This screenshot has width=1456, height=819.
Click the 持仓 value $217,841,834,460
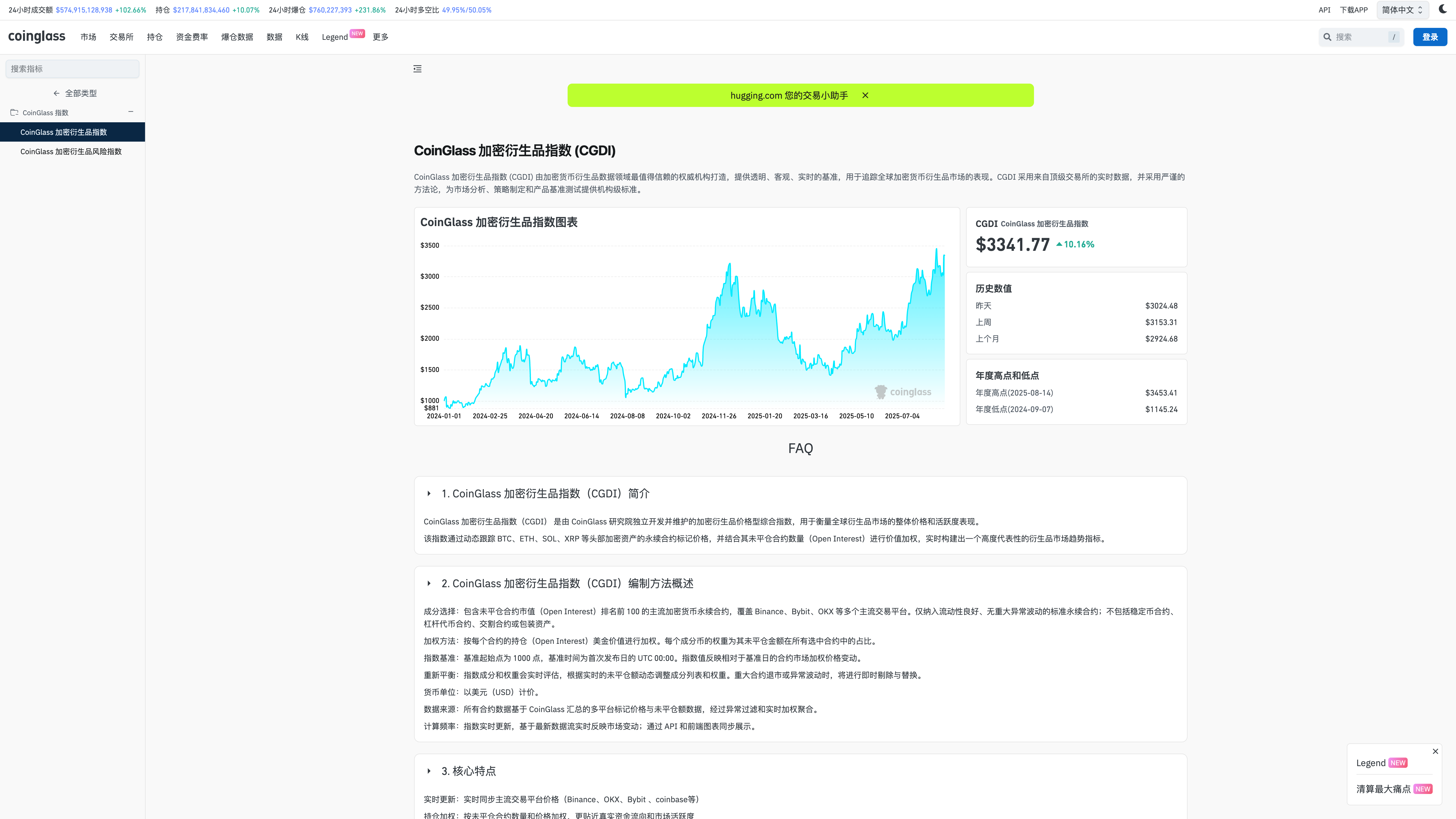pos(201,10)
